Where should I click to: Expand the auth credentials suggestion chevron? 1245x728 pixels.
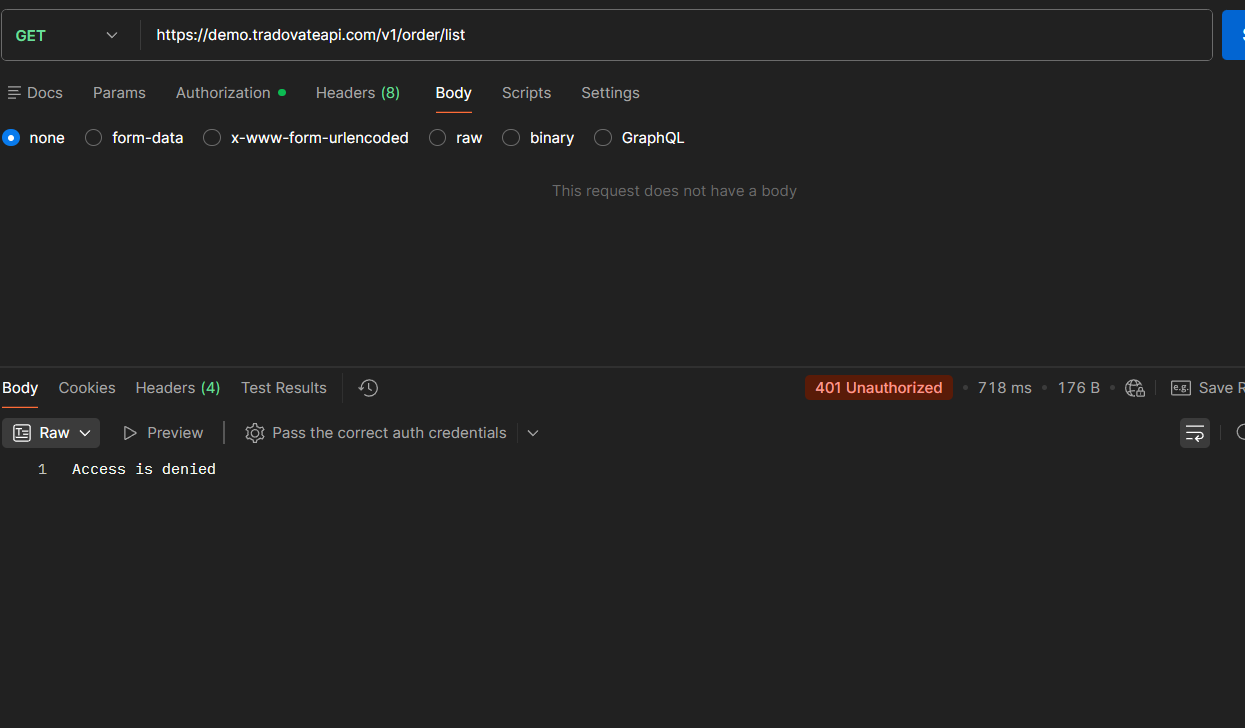pyautogui.click(x=533, y=433)
